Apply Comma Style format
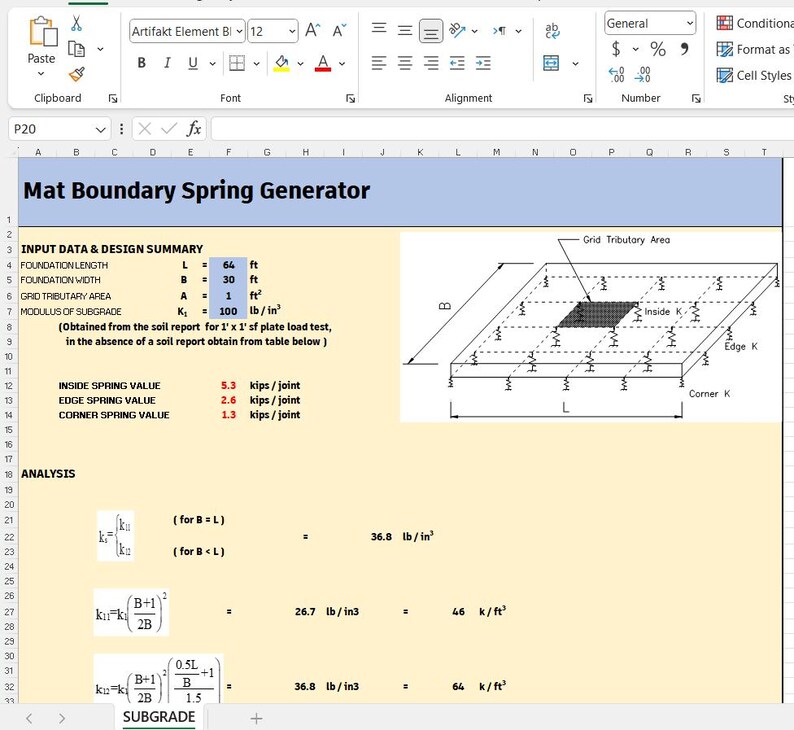The image size is (794, 730). pyautogui.click(x=685, y=49)
